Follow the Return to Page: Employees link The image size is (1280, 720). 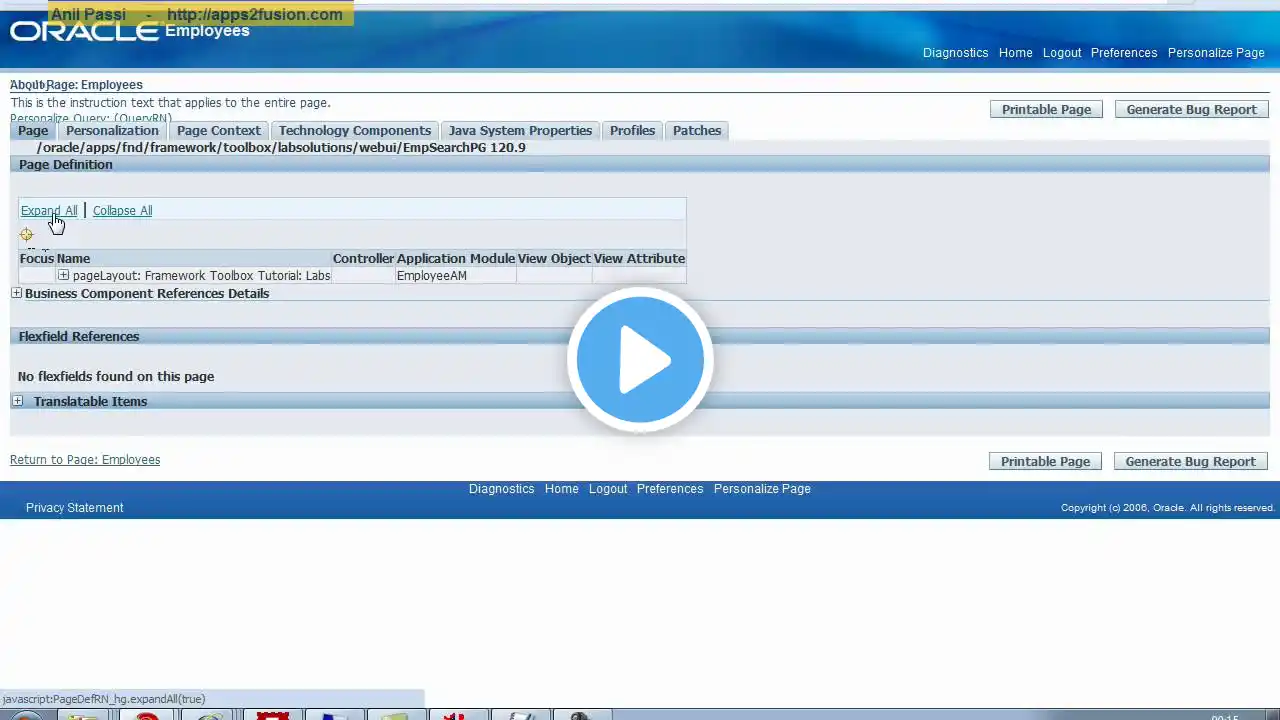[85, 460]
